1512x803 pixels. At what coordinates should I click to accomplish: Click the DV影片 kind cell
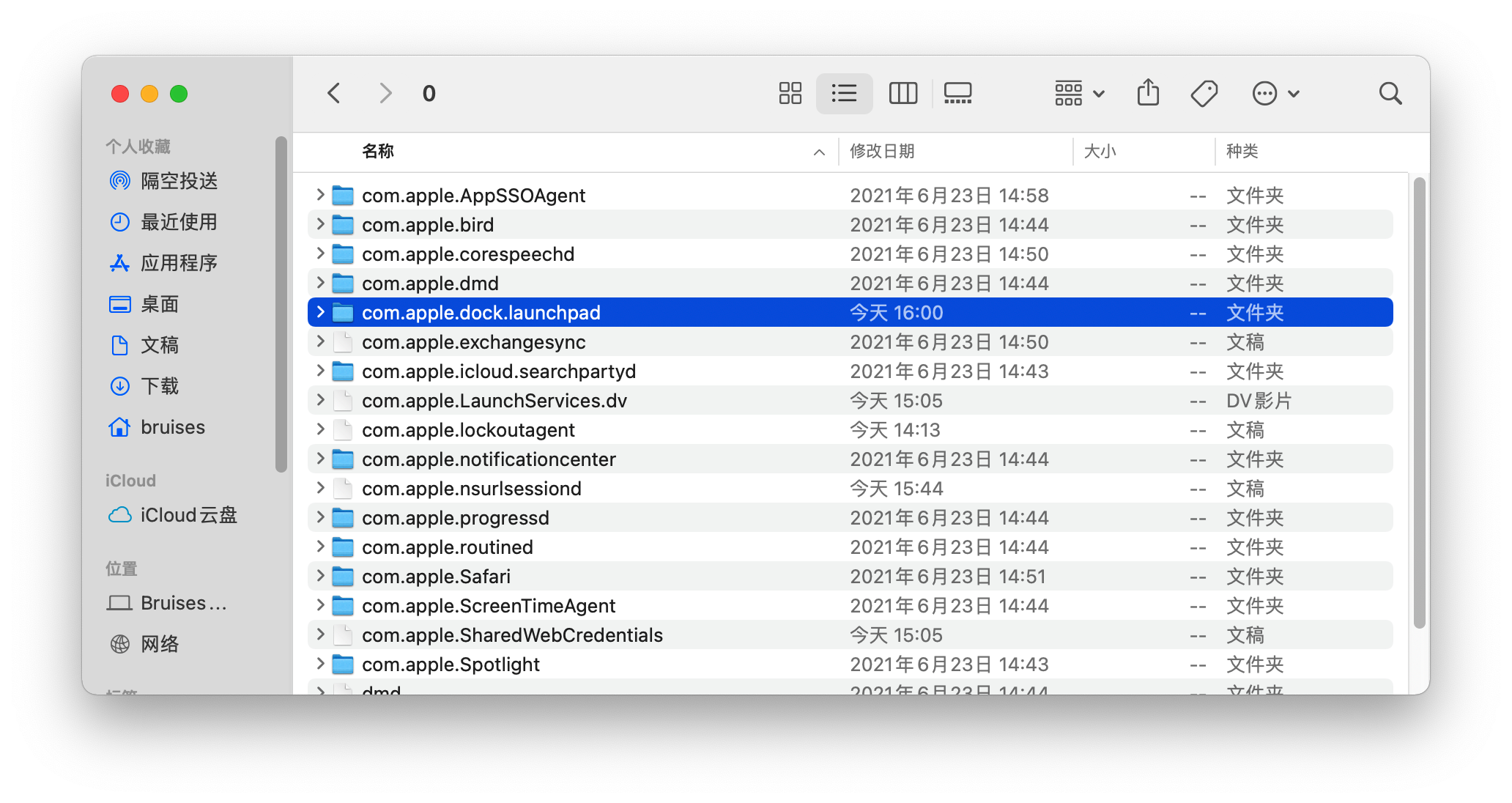click(x=1259, y=401)
